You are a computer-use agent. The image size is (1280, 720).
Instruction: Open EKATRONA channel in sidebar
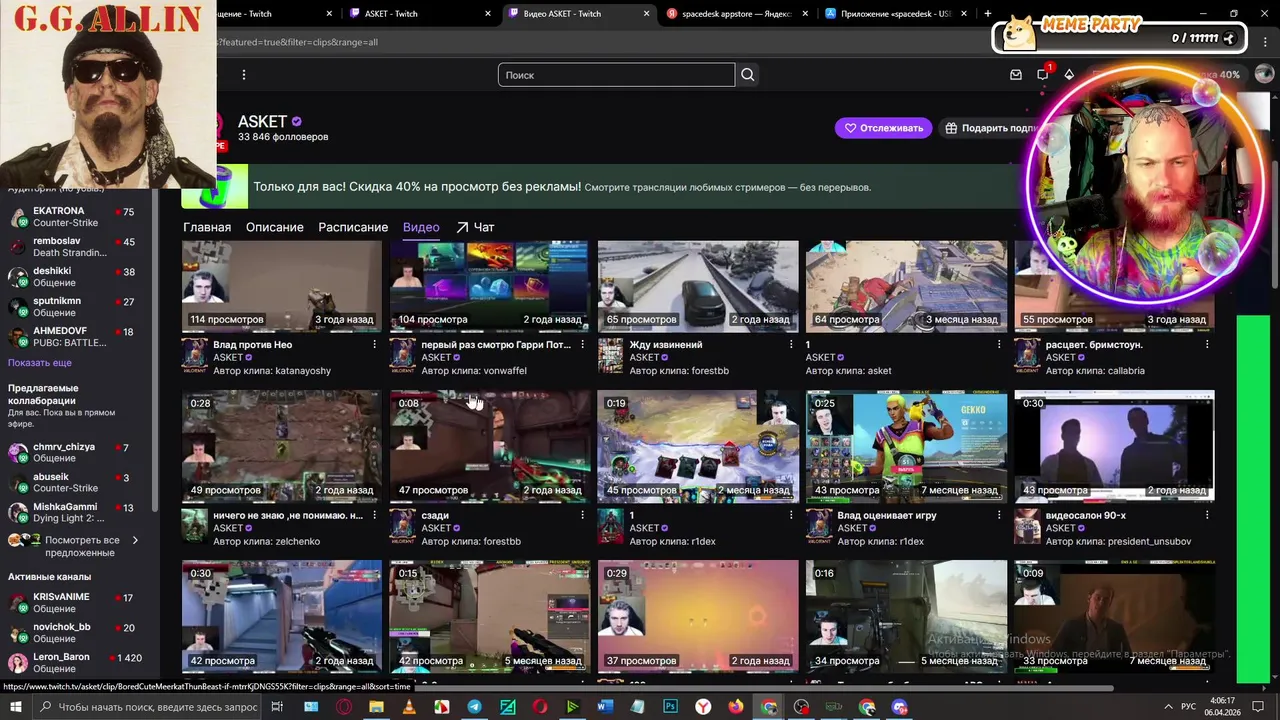click(74, 217)
